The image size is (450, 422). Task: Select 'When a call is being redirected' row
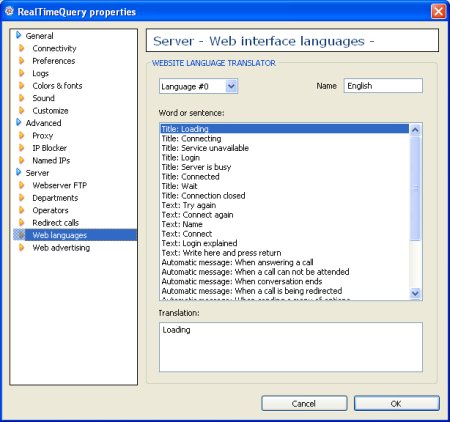point(285,291)
